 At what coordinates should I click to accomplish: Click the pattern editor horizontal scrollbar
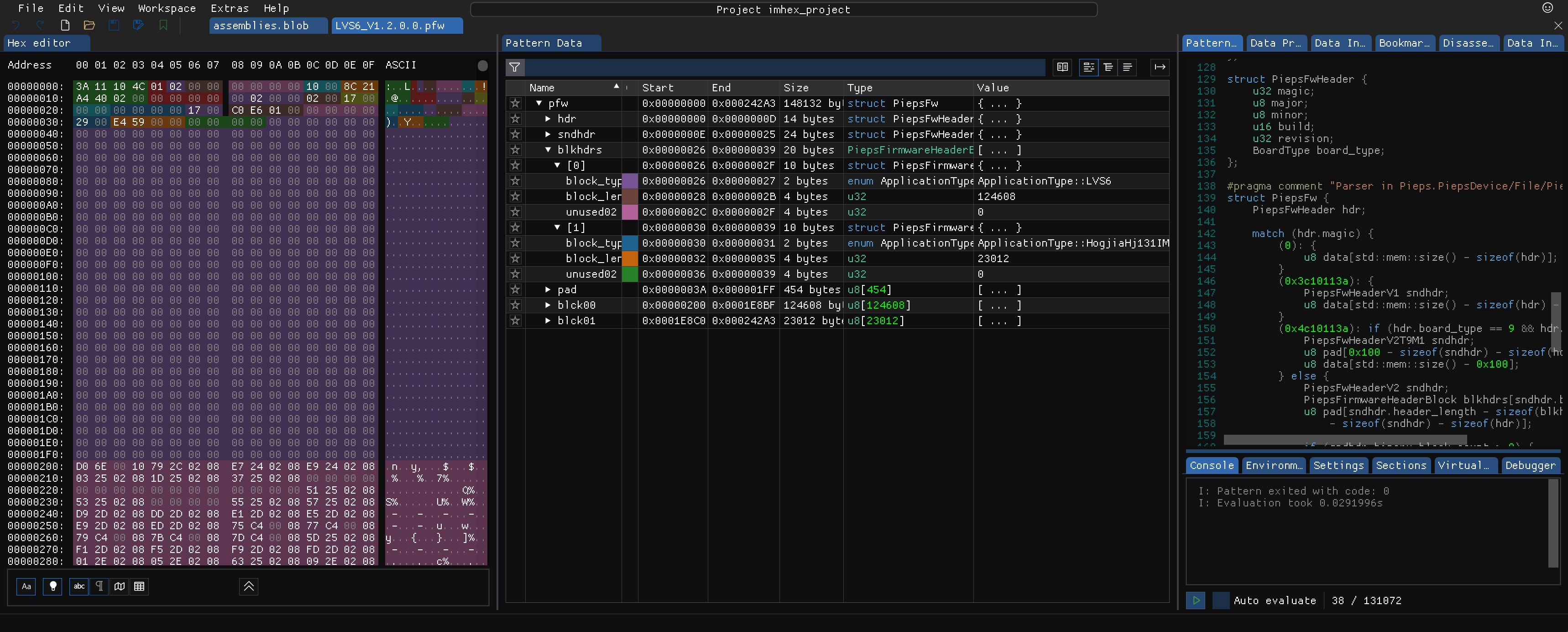[1345, 440]
